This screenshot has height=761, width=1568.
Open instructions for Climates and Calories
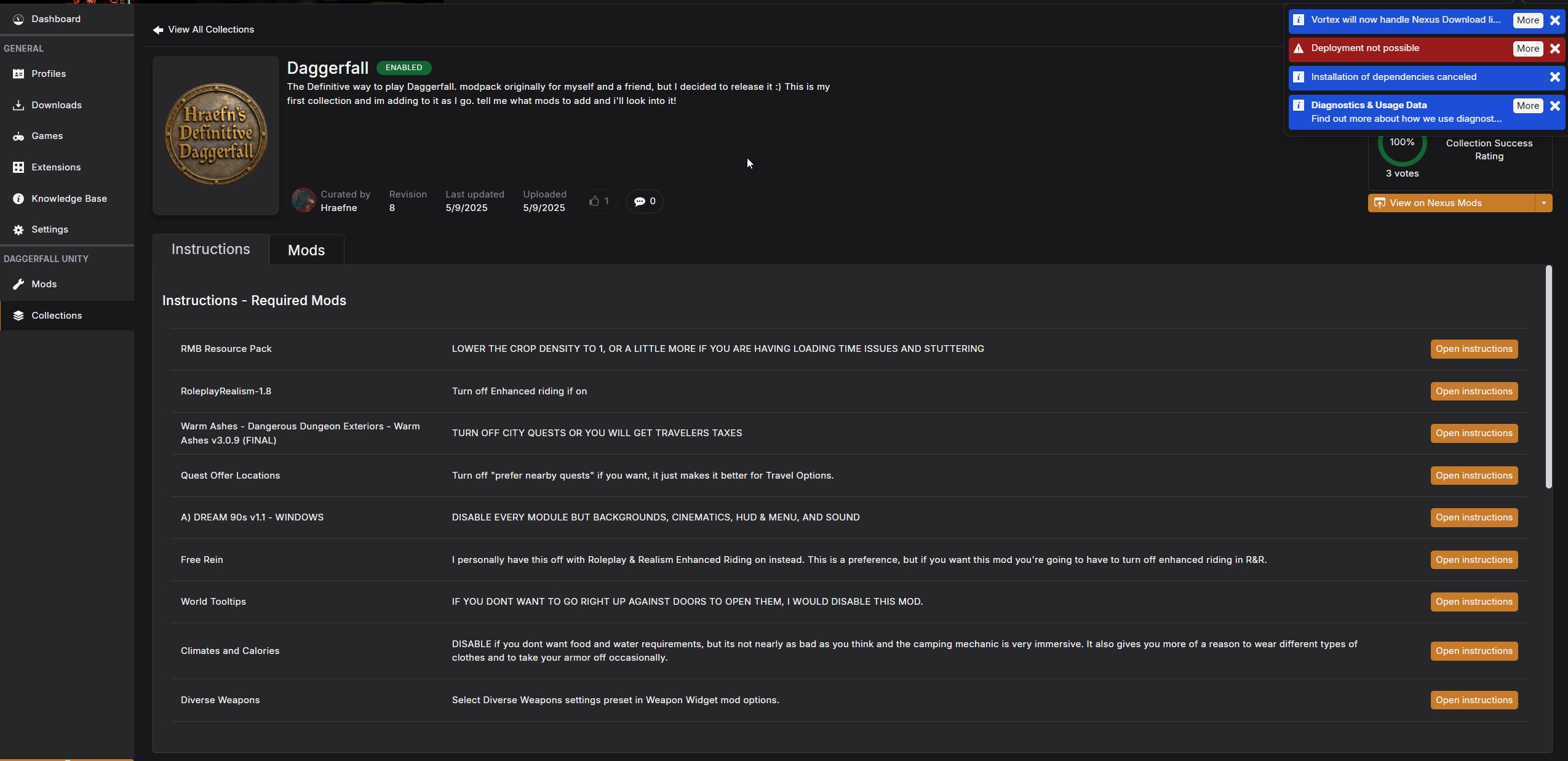[1474, 651]
